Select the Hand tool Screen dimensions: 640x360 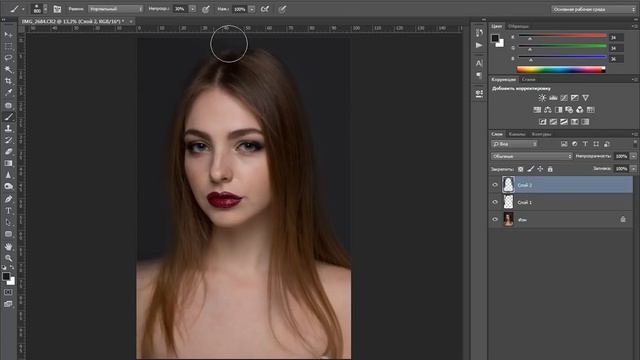point(8,247)
